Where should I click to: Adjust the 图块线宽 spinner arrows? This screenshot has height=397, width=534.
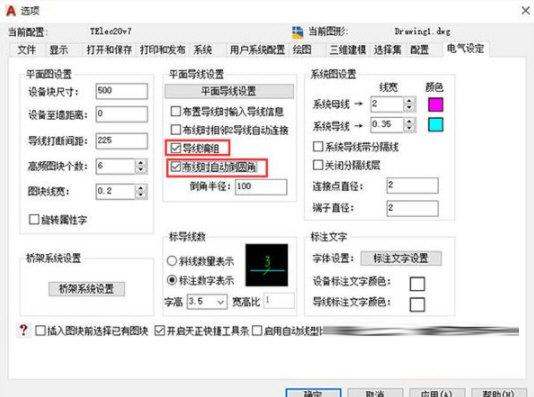(141, 192)
